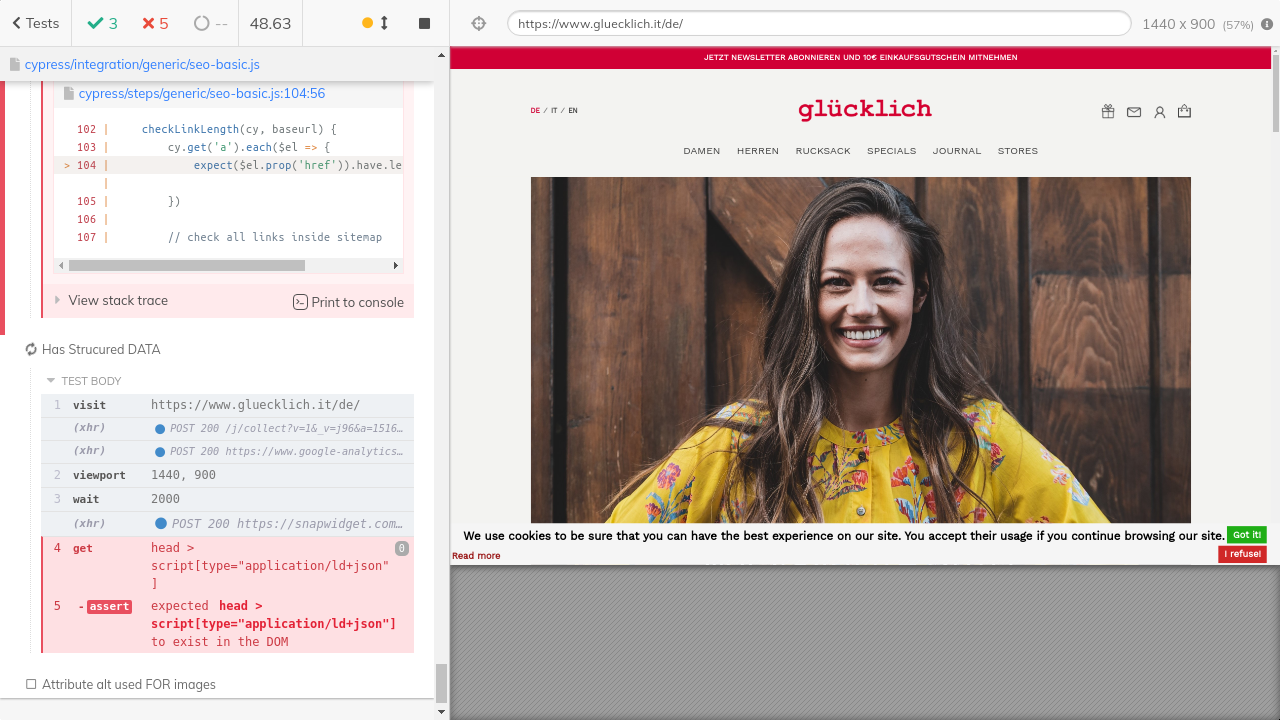Switch site language to IT

click(554, 111)
